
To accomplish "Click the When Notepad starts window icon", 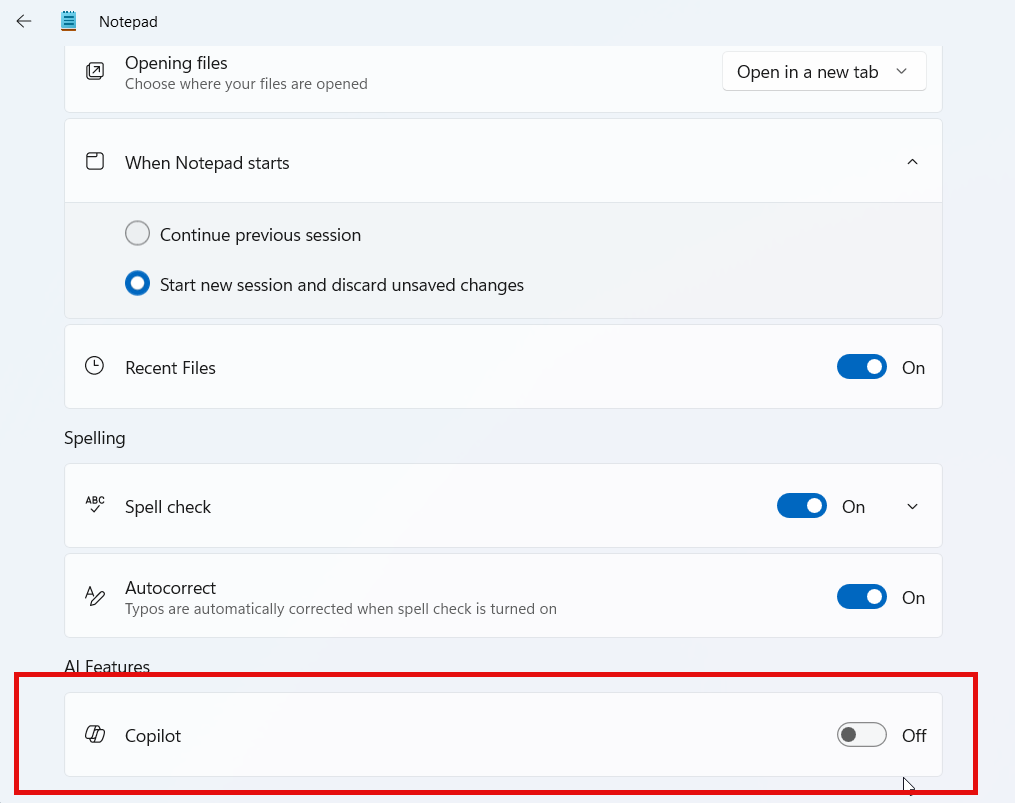I will click(x=94, y=161).
